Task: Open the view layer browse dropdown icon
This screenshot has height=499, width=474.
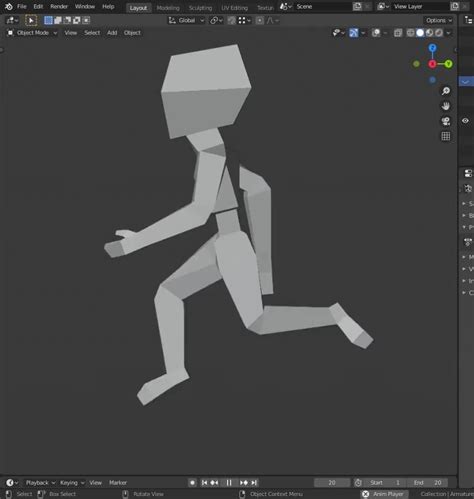Action: click(x=383, y=6)
